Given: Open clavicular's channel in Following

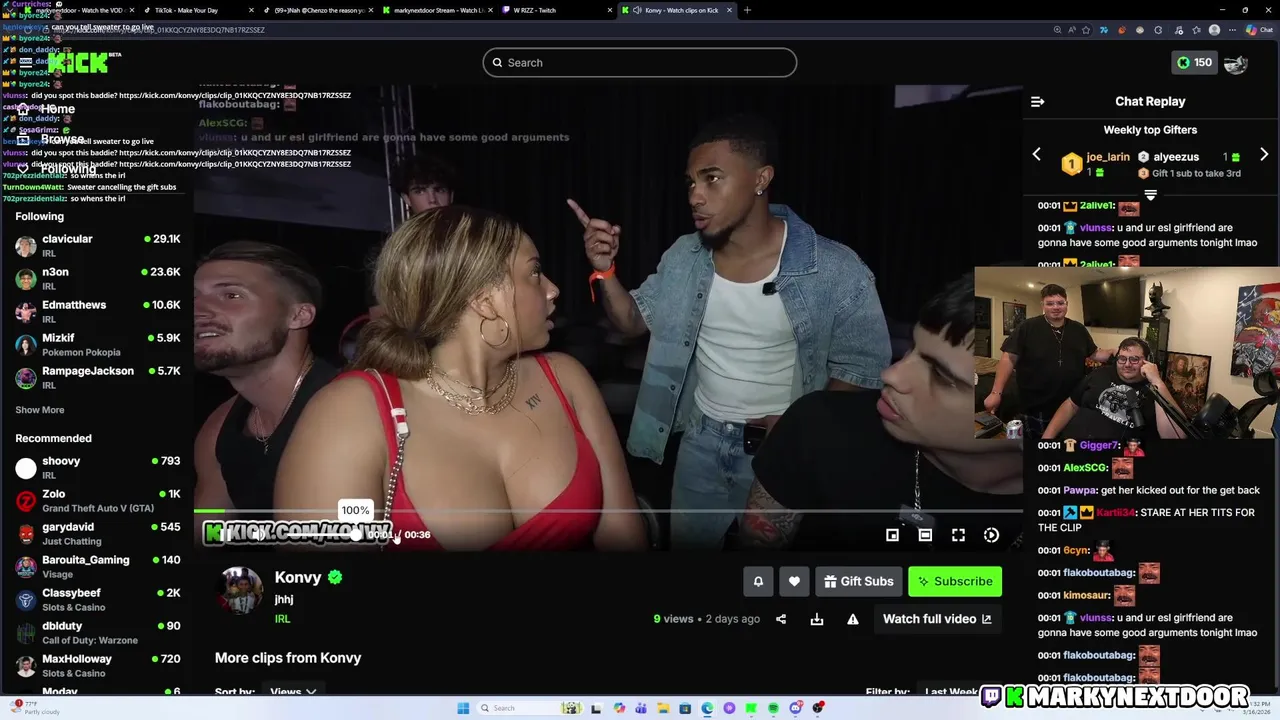Looking at the screenshot, I should tap(97, 245).
